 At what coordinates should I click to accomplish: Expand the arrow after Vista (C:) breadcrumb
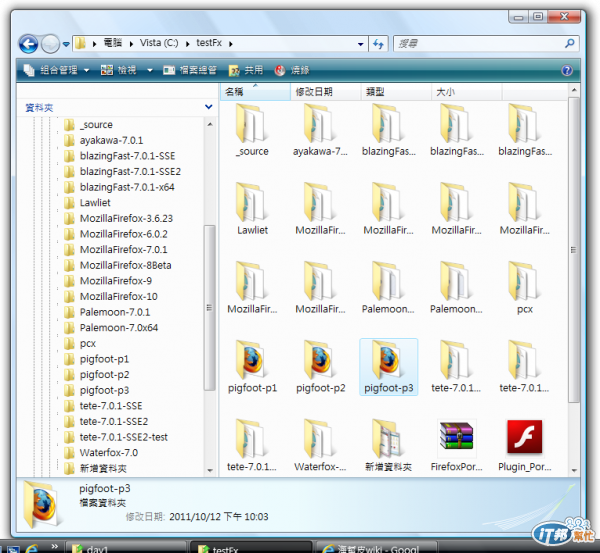188,44
